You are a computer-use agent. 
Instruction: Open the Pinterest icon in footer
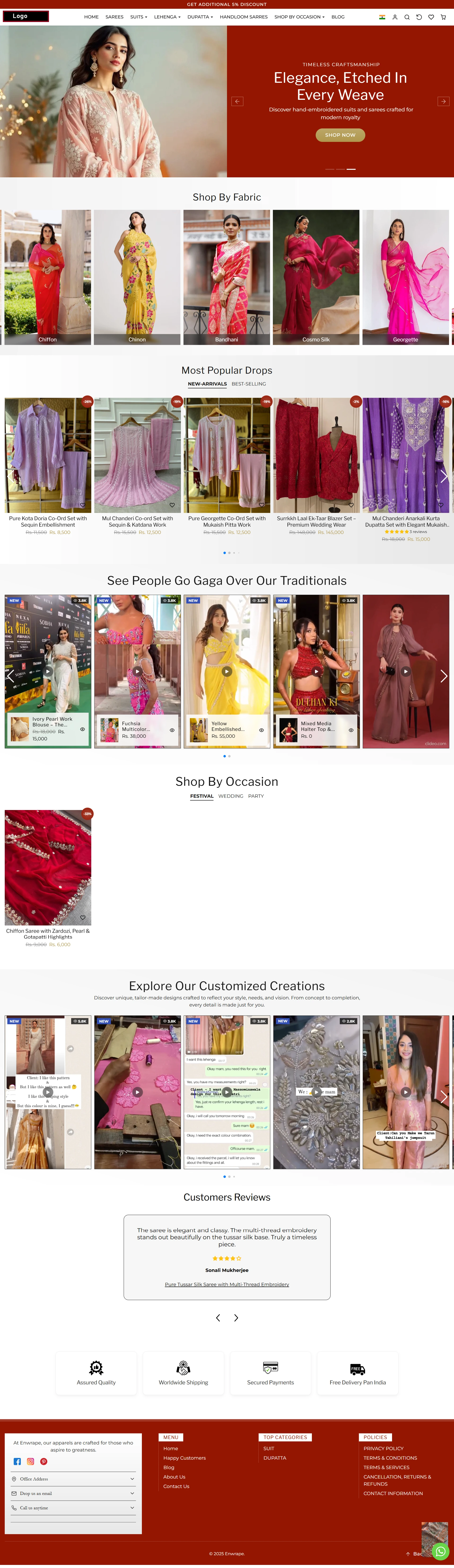click(44, 1462)
